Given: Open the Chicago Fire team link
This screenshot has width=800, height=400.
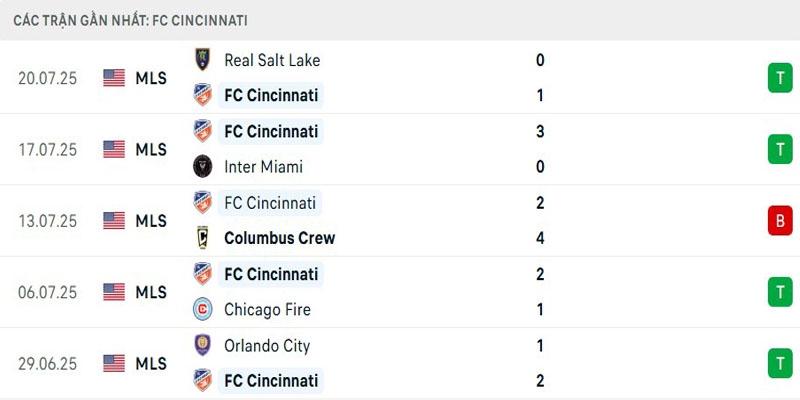Looking at the screenshot, I should 267,310.
